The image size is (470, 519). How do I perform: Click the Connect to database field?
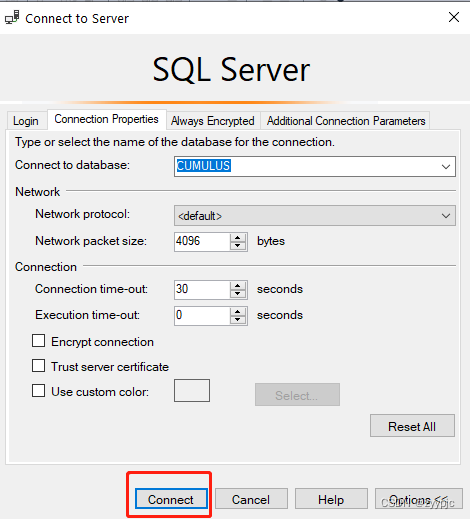point(315,166)
